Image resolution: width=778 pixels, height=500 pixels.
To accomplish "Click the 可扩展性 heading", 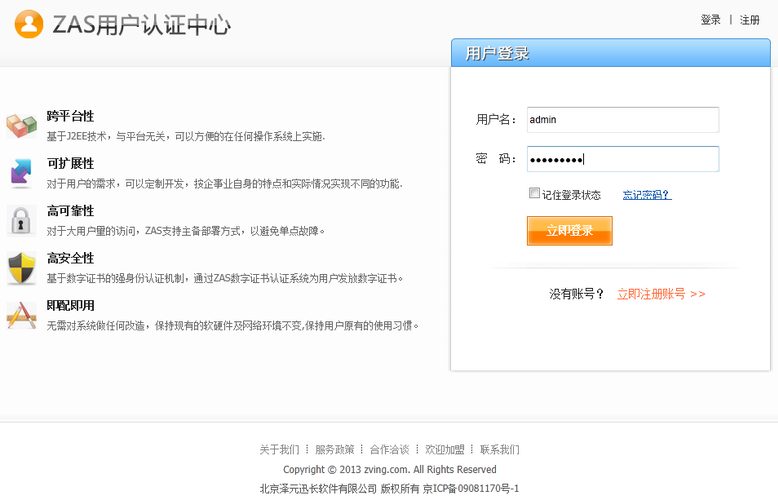I will 70,163.
